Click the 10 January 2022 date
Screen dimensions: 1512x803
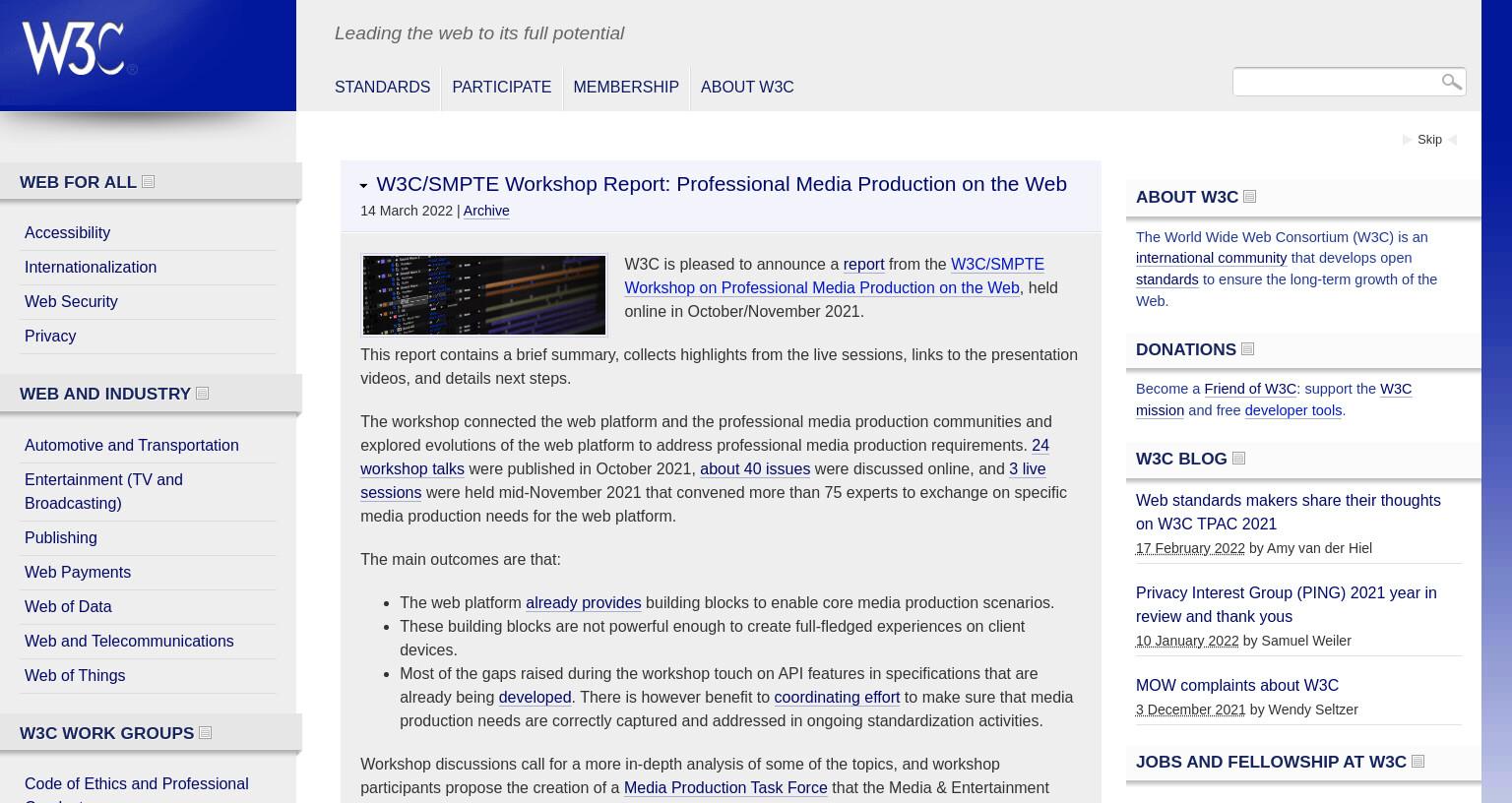tap(1187, 642)
